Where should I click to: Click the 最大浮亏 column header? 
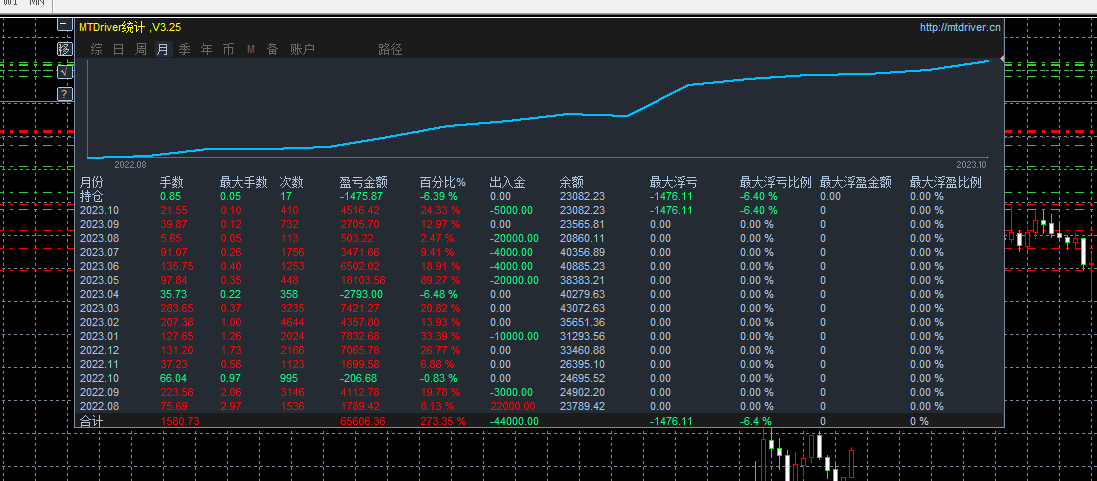pos(673,182)
